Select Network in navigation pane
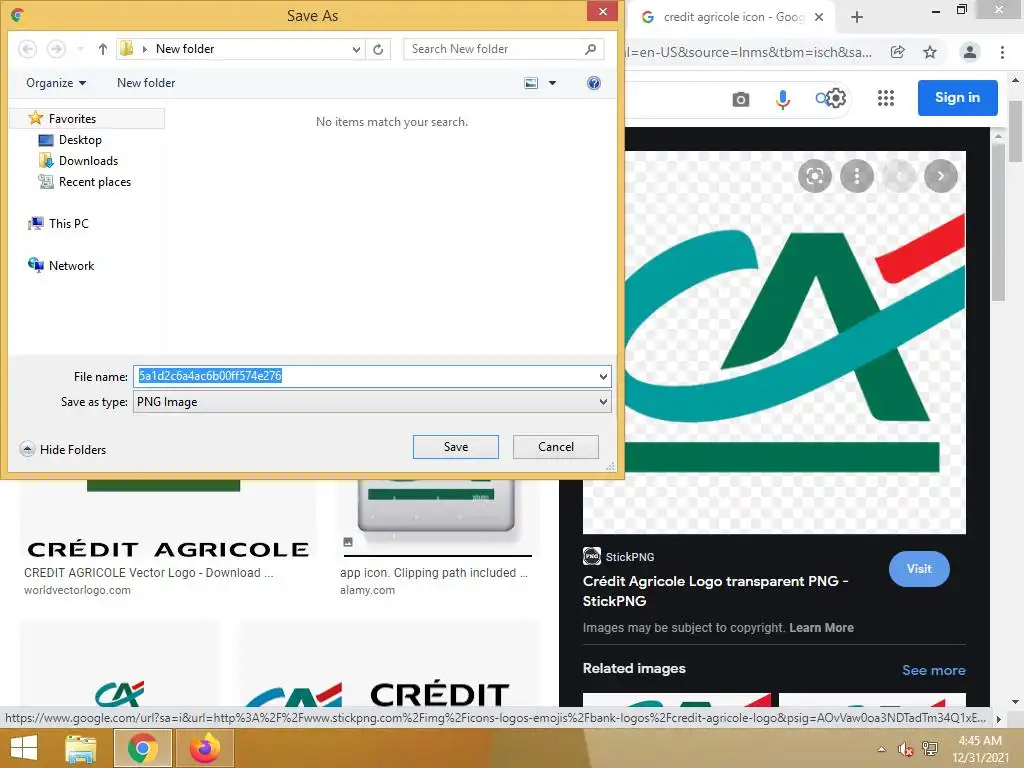The height and width of the screenshot is (768, 1024). pos(61,266)
